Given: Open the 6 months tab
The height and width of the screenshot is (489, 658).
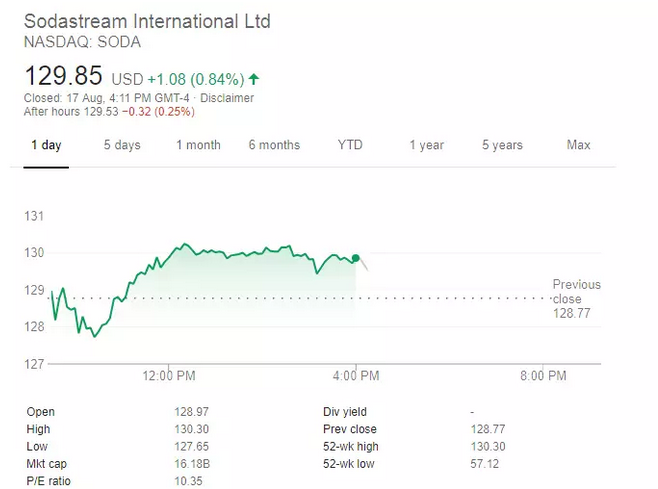Looking at the screenshot, I should pos(274,145).
